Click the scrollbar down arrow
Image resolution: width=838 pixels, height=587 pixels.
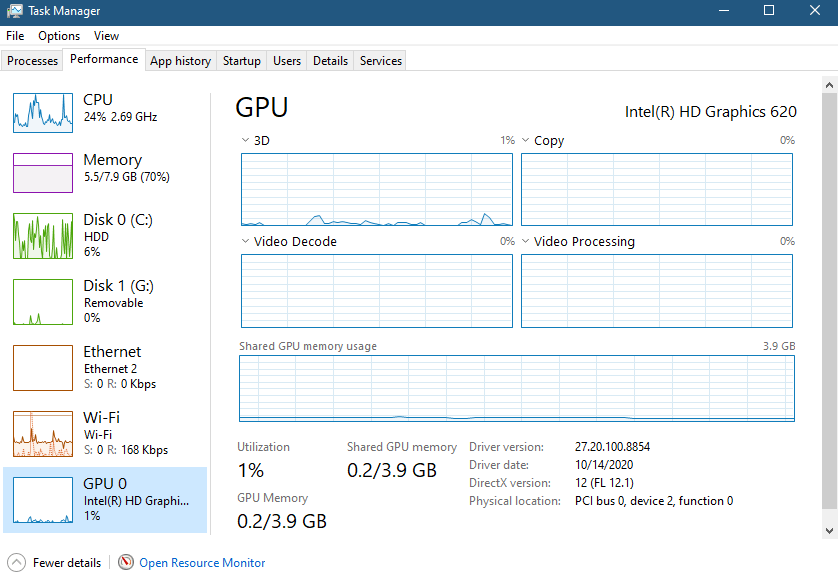point(829,531)
